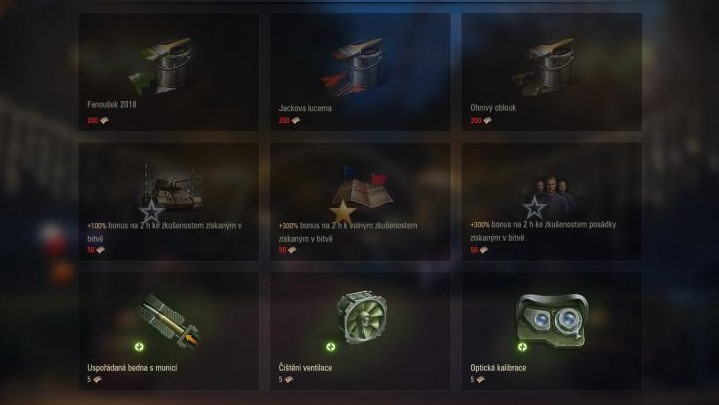The height and width of the screenshot is (405, 719).
Task: Select the ammo box directive icon
Action: click(168, 320)
